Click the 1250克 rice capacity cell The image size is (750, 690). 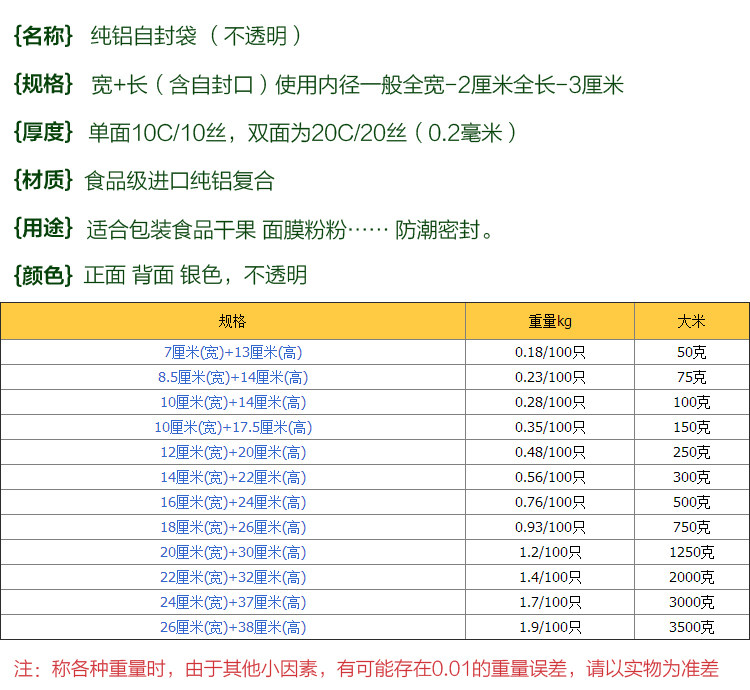click(692, 552)
